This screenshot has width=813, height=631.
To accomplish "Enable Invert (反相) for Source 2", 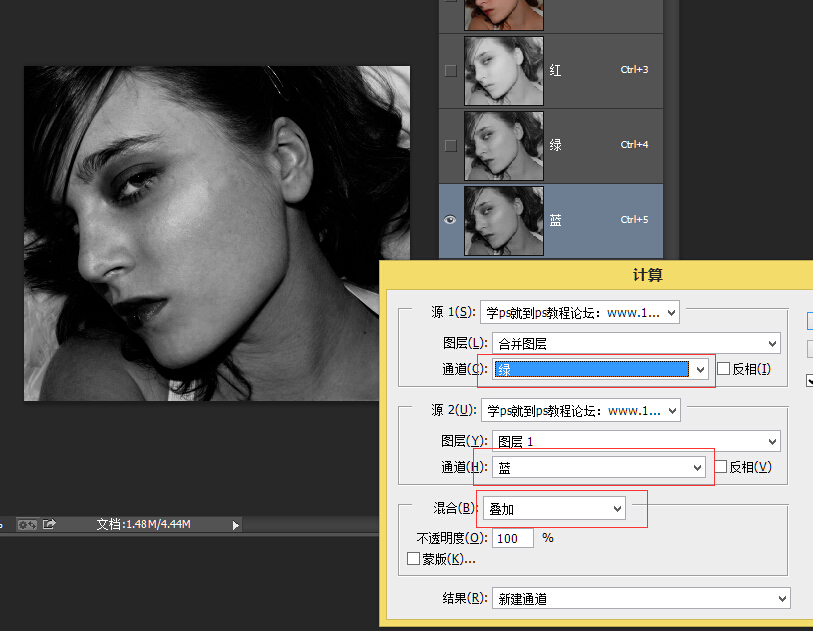I will coord(720,467).
